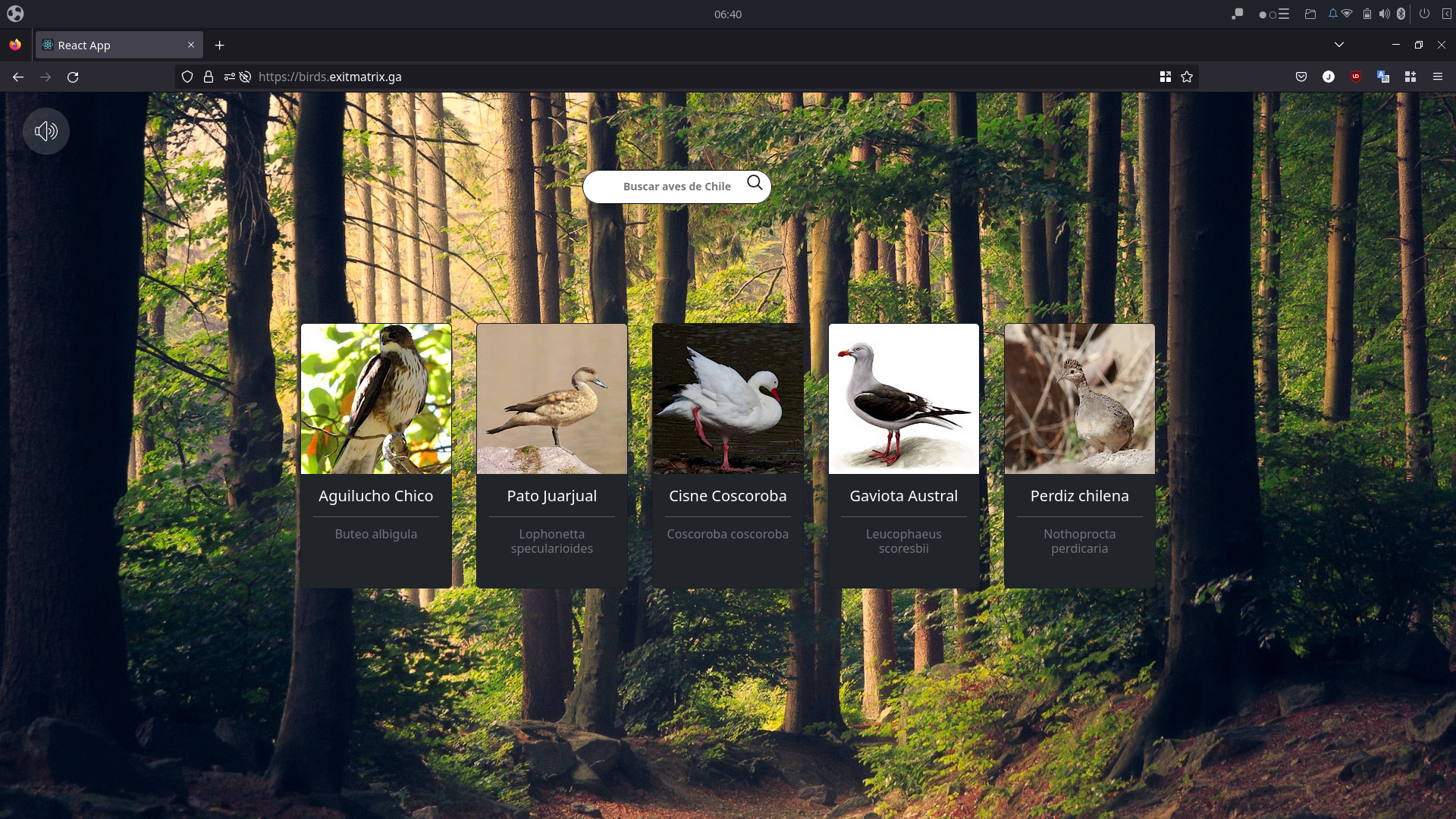The height and width of the screenshot is (819, 1456).
Task: Open the Cisne Coscoroba bird photo
Action: (x=728, y=399)
